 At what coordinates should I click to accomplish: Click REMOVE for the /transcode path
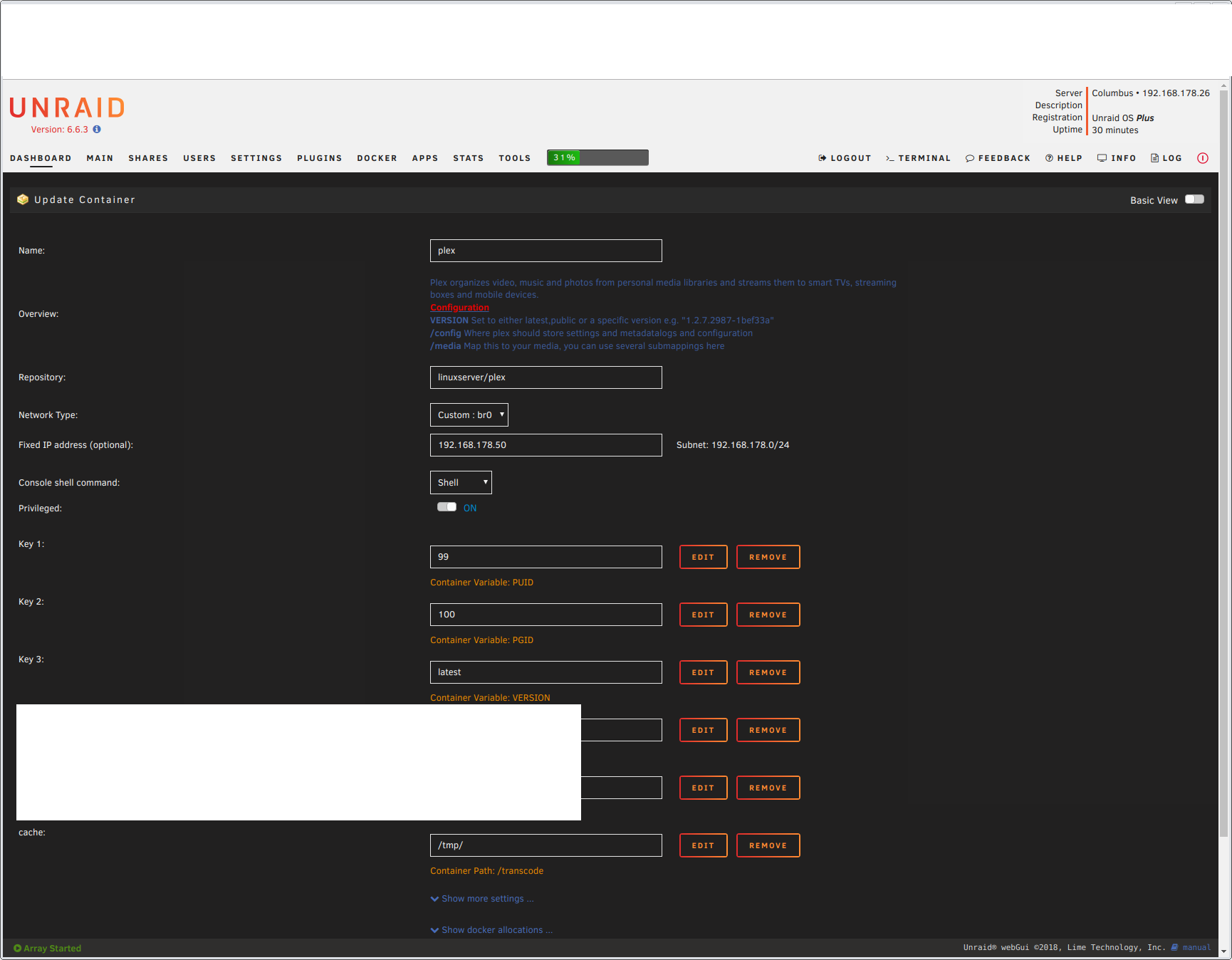(x=768, y=845)
